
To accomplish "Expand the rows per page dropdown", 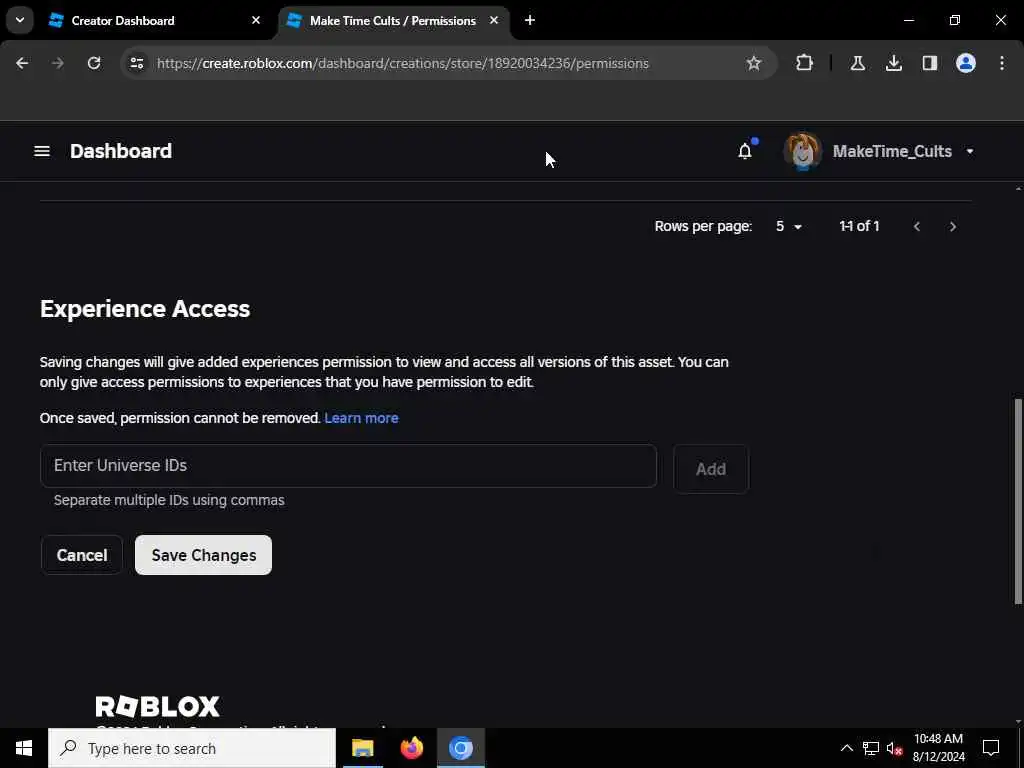I will 788,227.
